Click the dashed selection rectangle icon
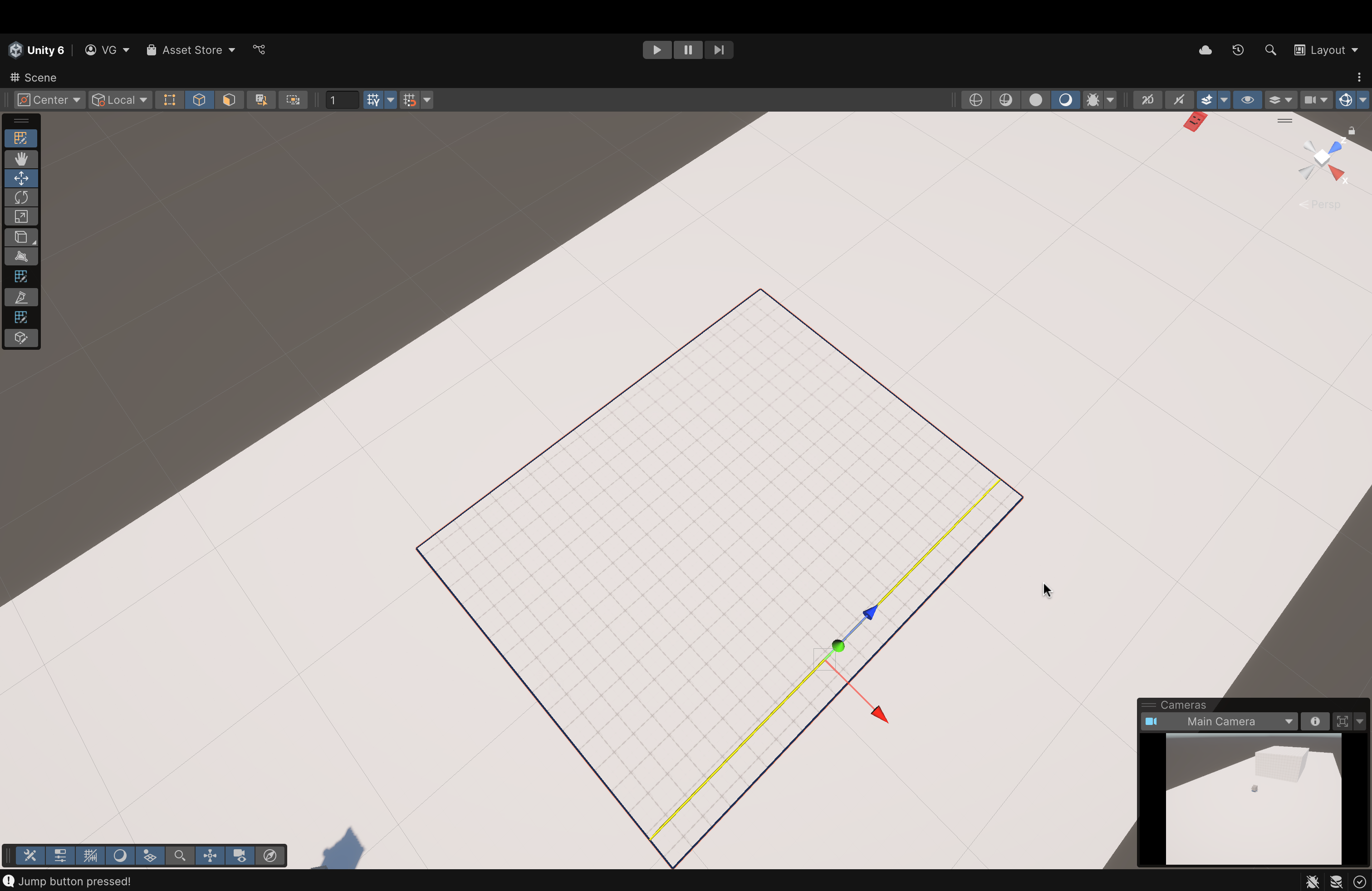1372x891 pixels. 293,100
